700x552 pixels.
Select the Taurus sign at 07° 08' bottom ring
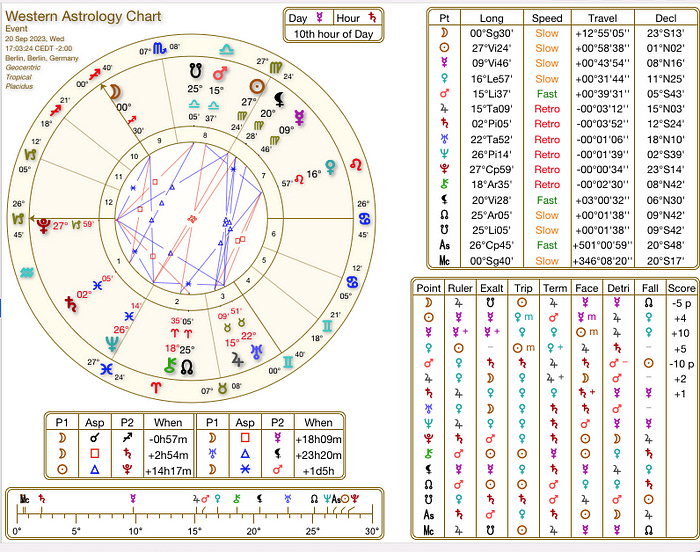click(222, 388)
